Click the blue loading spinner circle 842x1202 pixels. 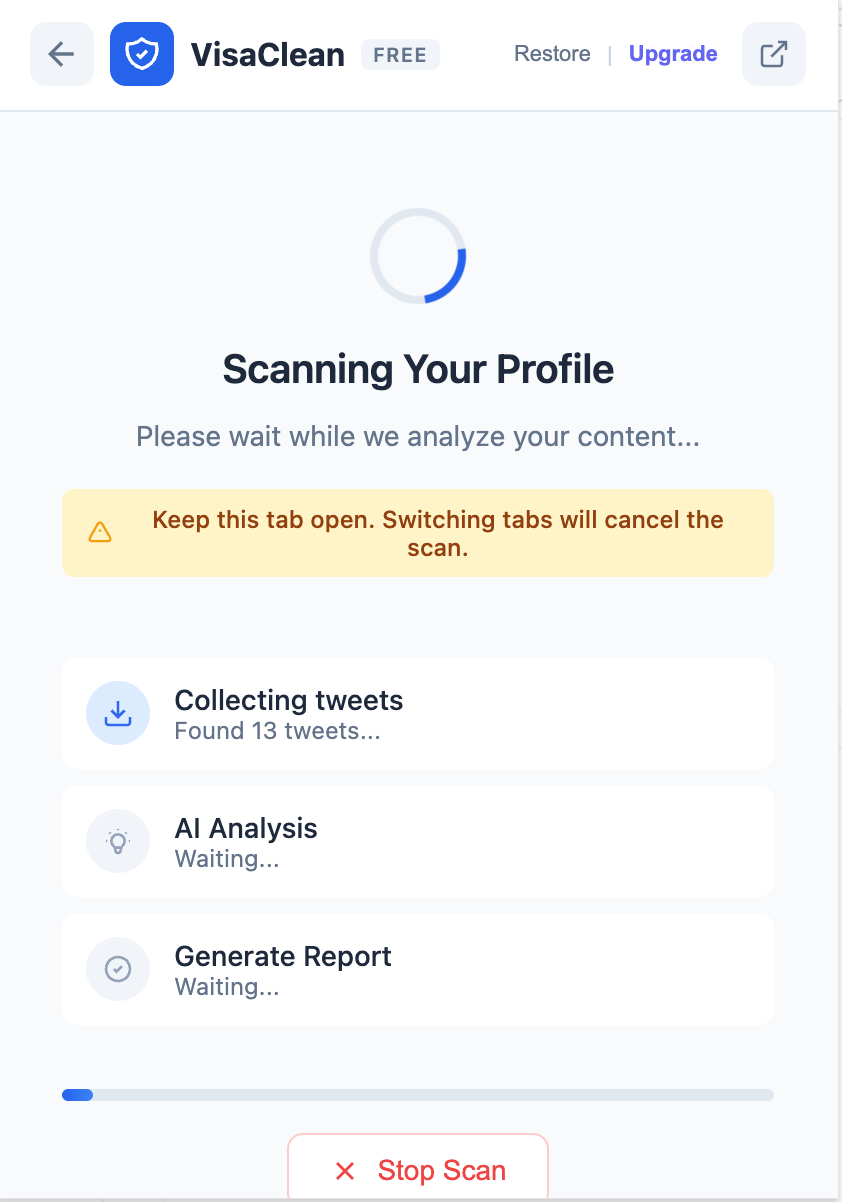pos(418,256)
